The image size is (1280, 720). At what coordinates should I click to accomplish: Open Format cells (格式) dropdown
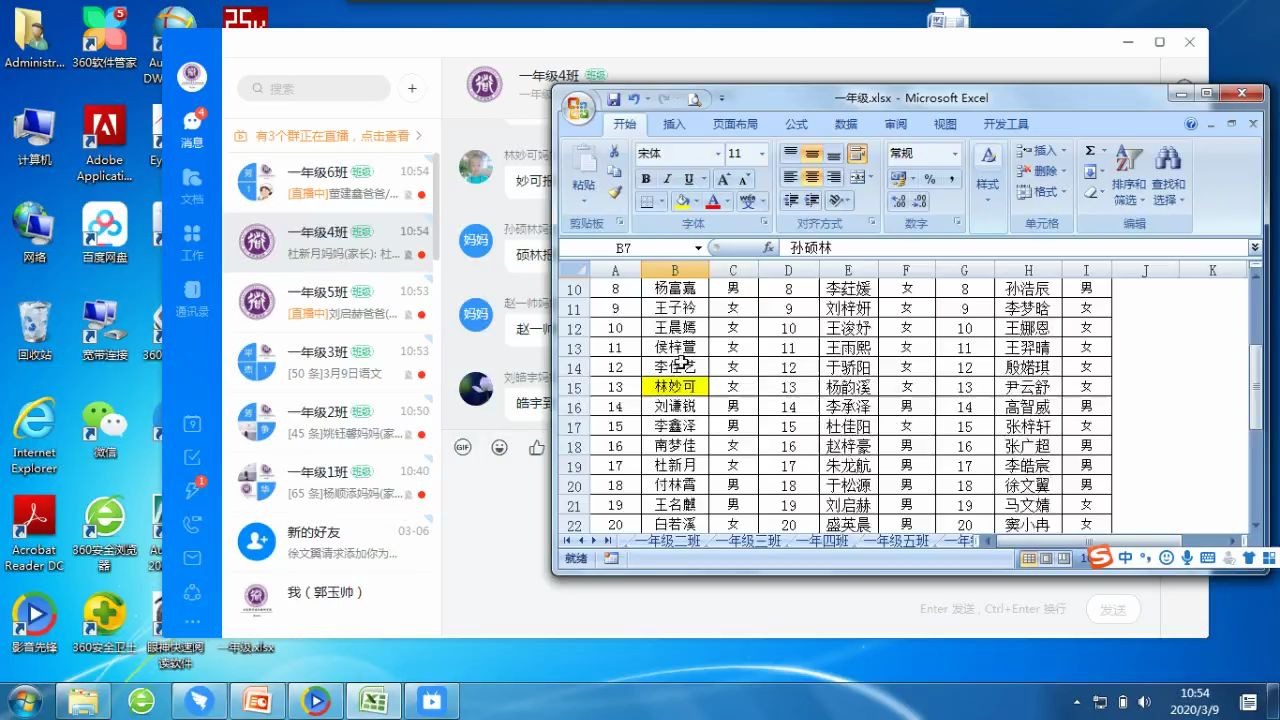(1041, 192)
